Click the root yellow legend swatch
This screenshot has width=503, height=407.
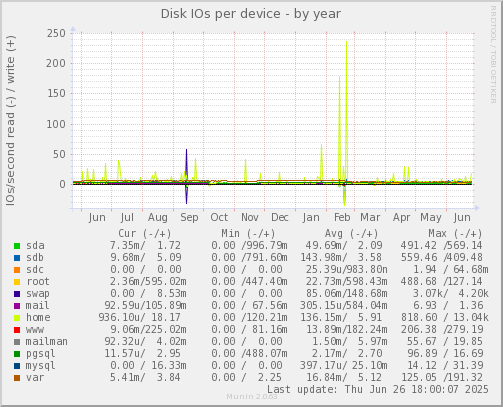tap(17, 282)
